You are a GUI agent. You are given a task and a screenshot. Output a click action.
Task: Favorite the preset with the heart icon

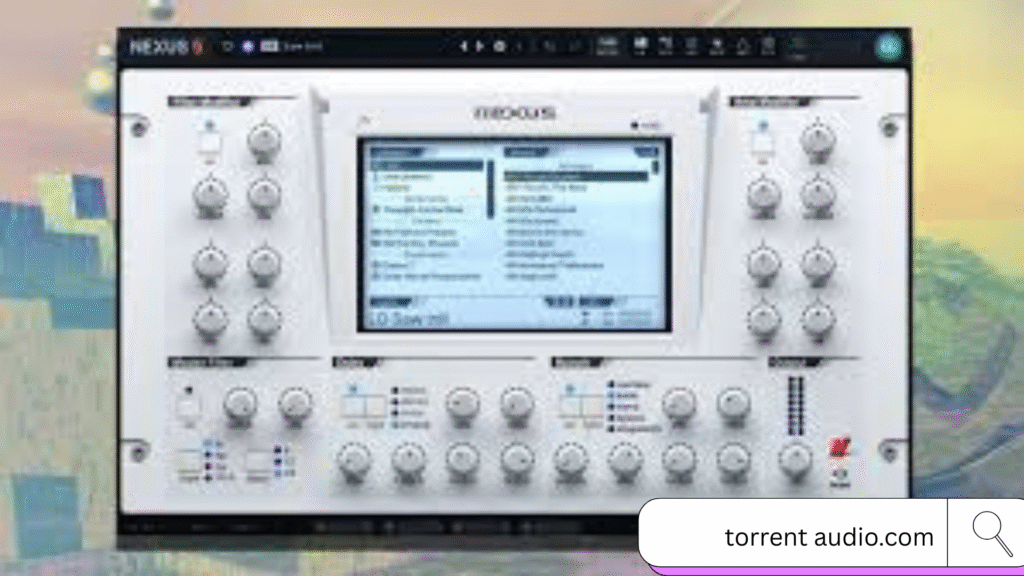[x=226, y=46]
